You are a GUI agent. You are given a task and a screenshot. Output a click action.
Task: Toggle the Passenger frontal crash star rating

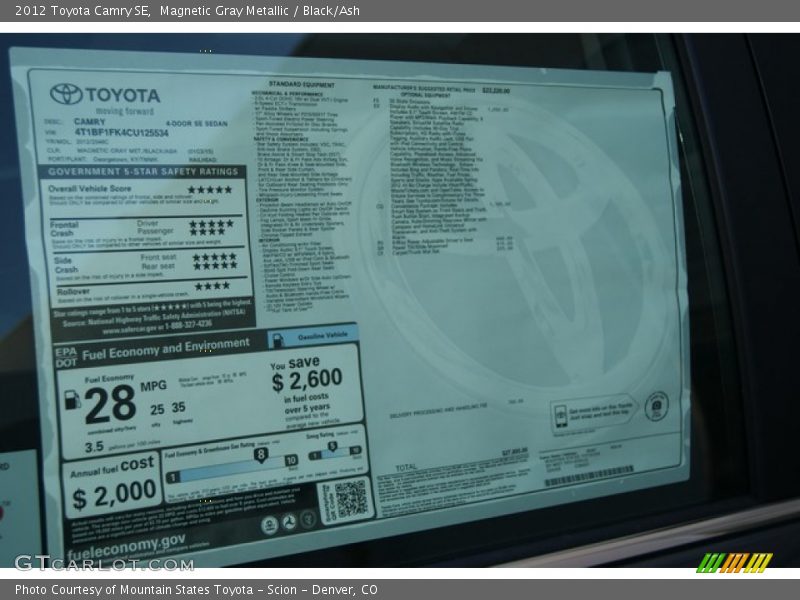209,232
